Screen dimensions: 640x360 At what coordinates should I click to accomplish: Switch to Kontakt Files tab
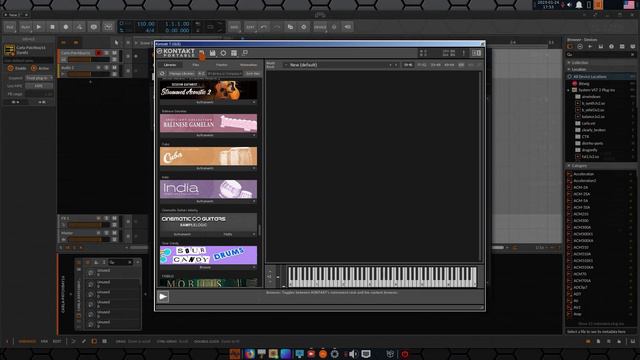tap(196, 65)
